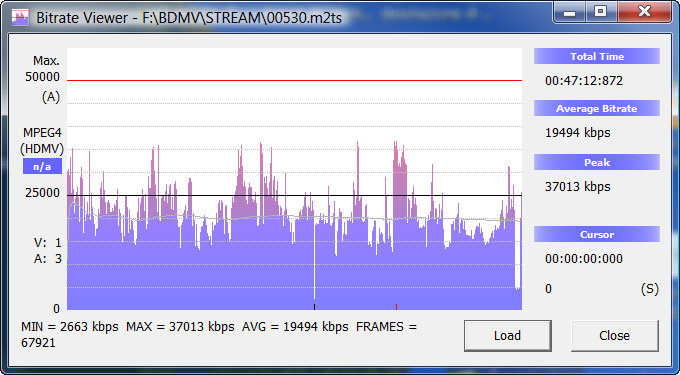Click the Max. 50000 axis label
Screen dimensions: 680x375
click(x=43, y=68)
